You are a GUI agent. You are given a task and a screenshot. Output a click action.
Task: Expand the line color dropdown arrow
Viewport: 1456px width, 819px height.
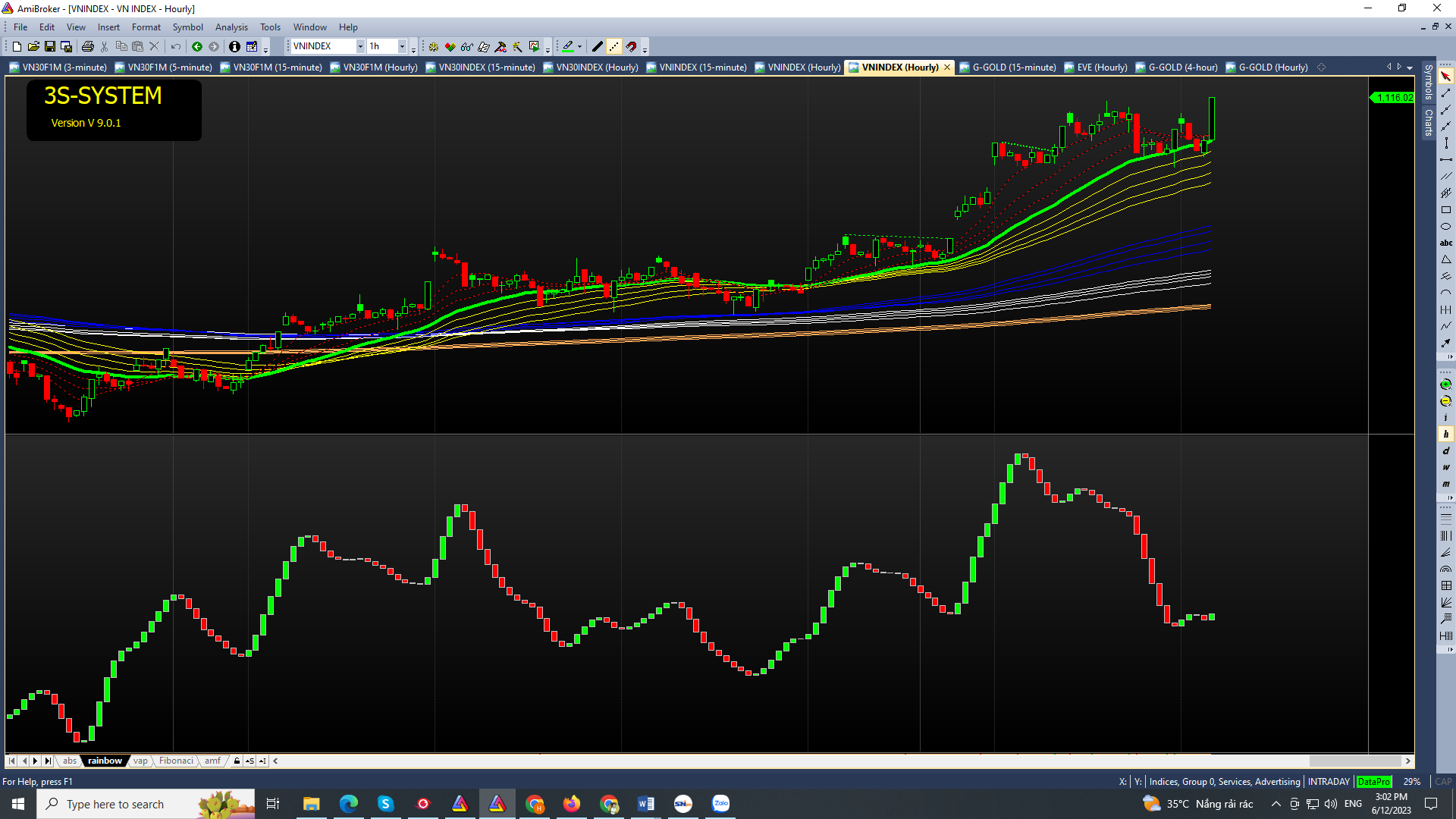(579, 47)
